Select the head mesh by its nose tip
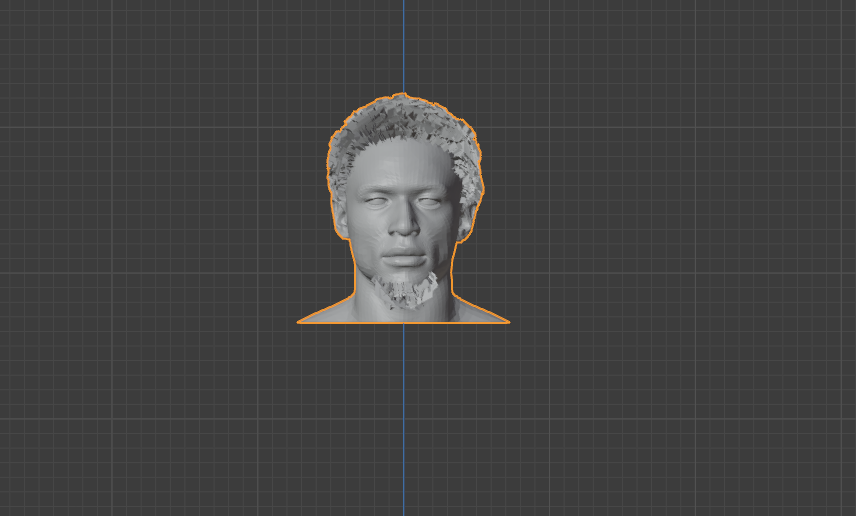Viewport: 856px width, 516px height. click(x=405, y=229)
